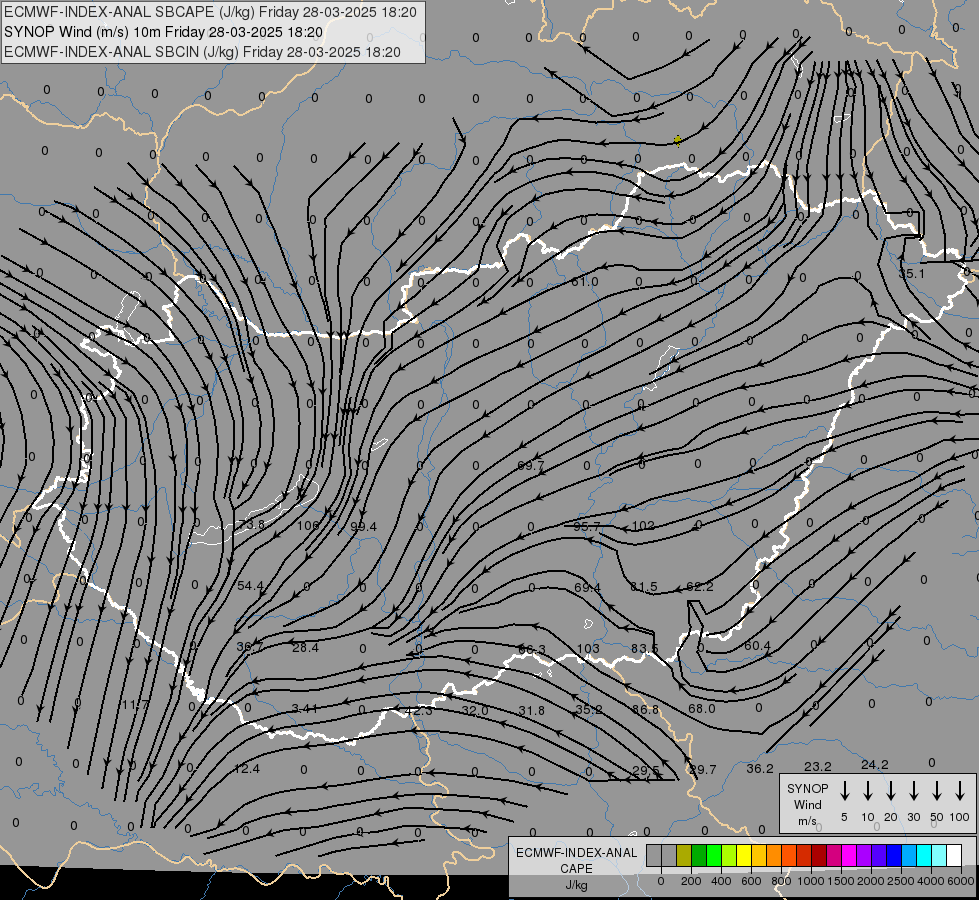Click the 86.8 value on the map
This screenshot has width=979, height=900.
(645, 710)
